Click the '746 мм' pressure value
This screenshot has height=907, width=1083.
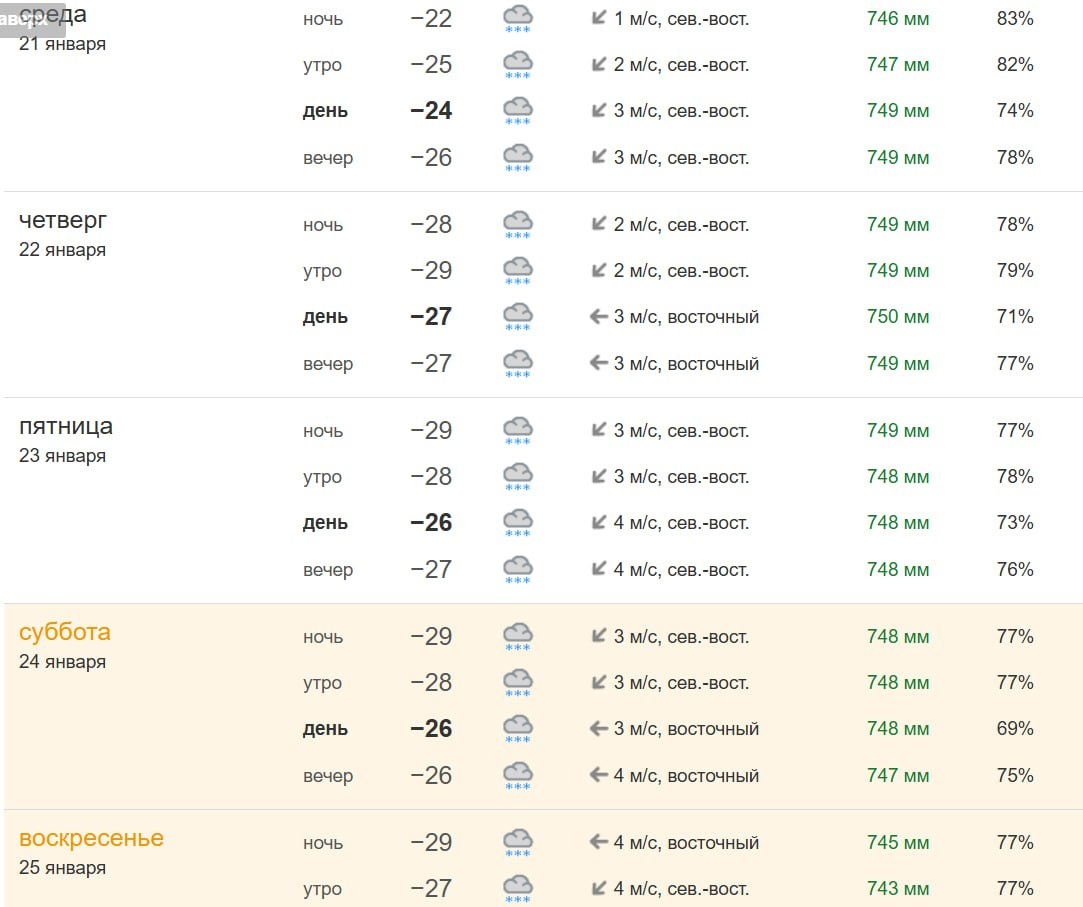(x=898, y=19)
